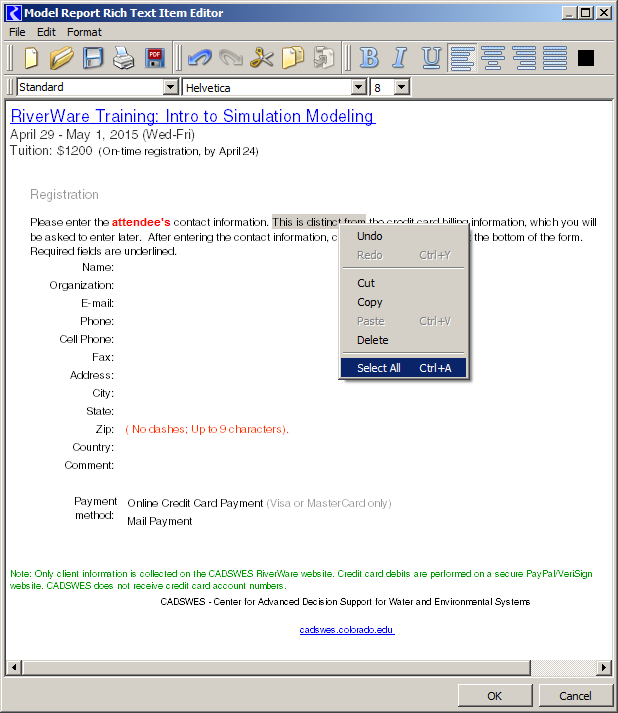Export to PDF with the PDF icon
The height and width of the screenshot is (713, 618).
coord(155,58)
